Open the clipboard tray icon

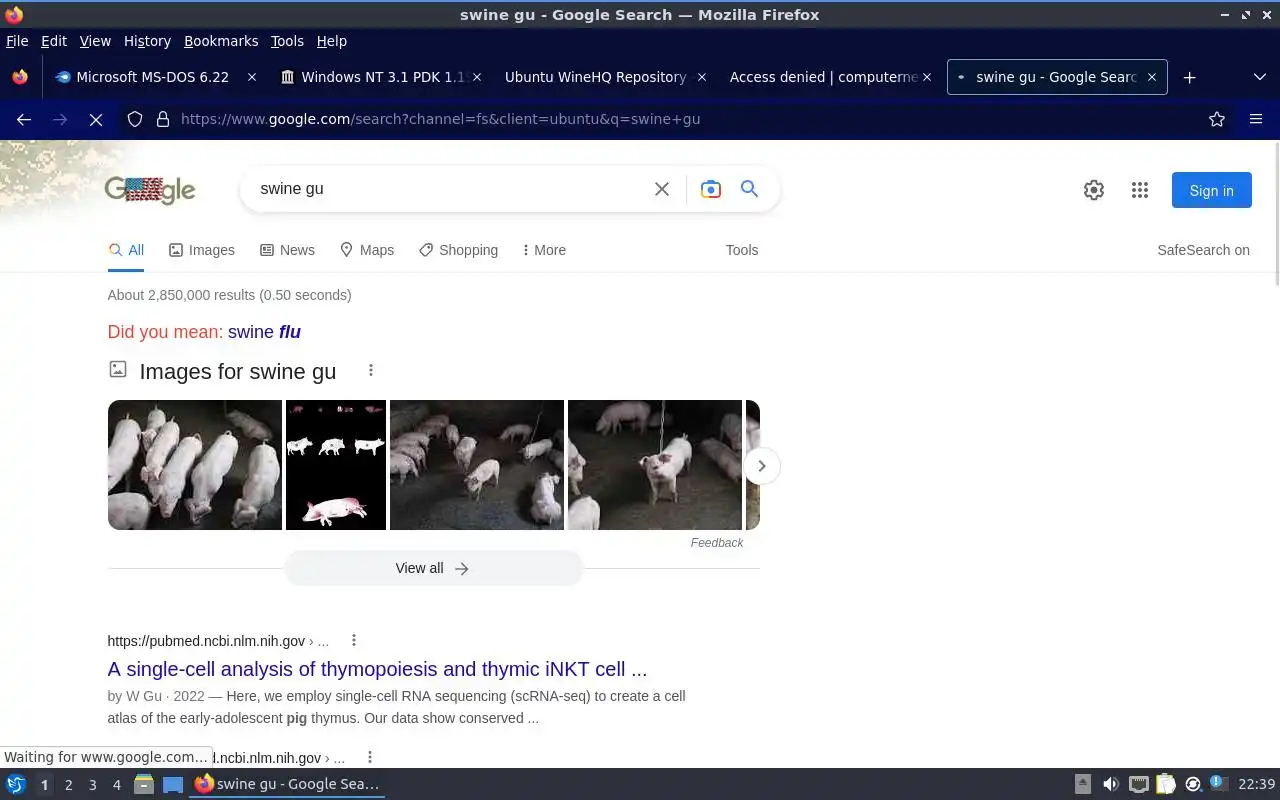click(x=1166, y=784)
